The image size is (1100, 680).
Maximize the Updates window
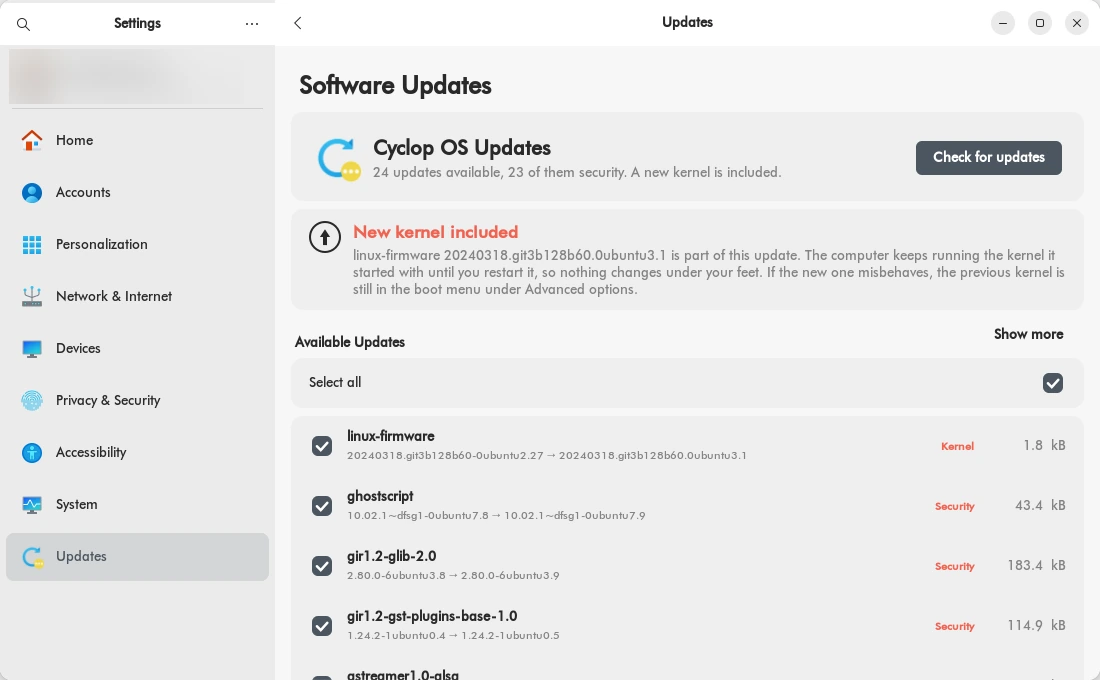(1040, 23)
